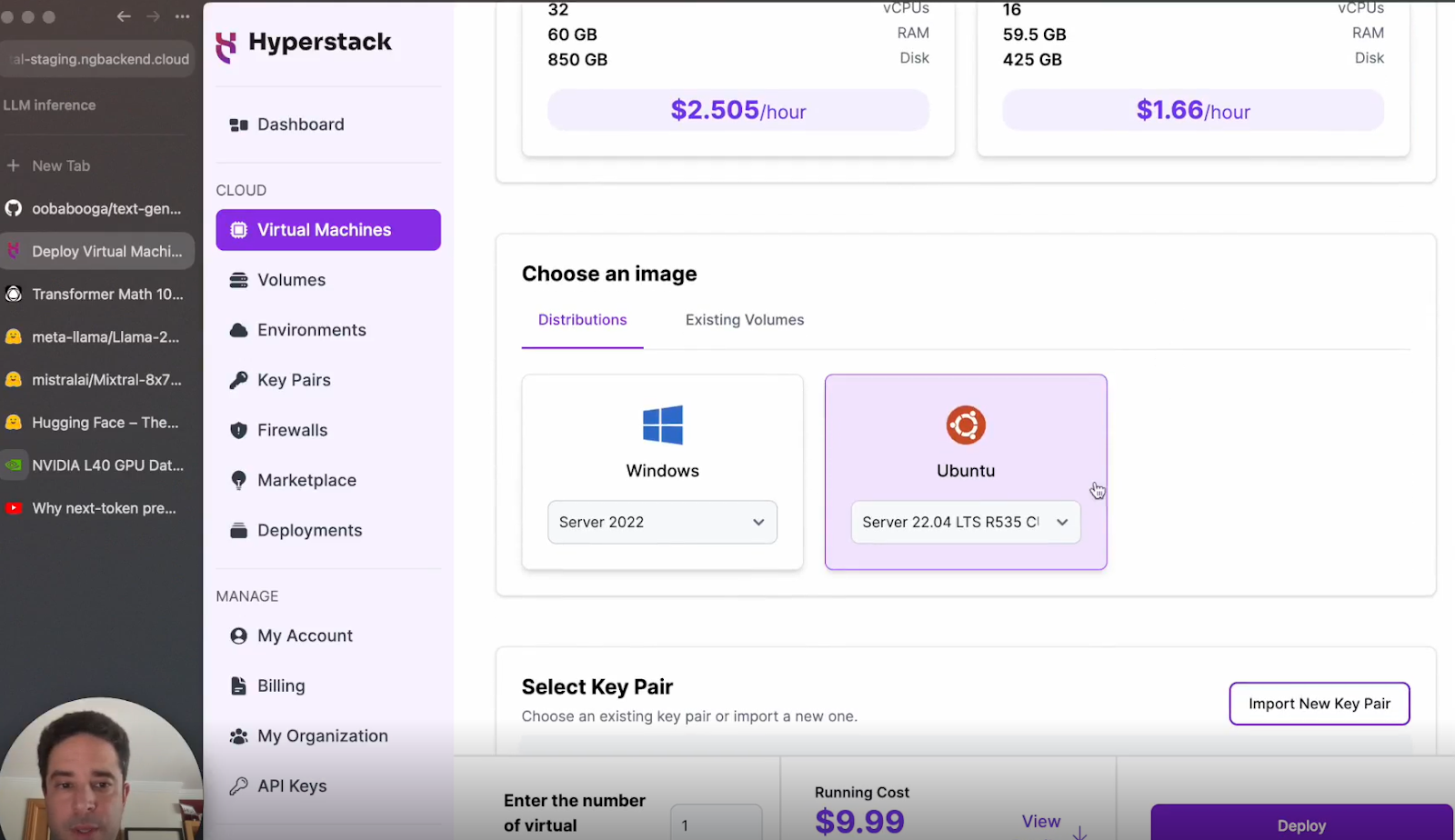Select the $2.505/hour flavor price
Image resolution: width=1455 pixels, height=840 pixels.
[x=738, y=110]
